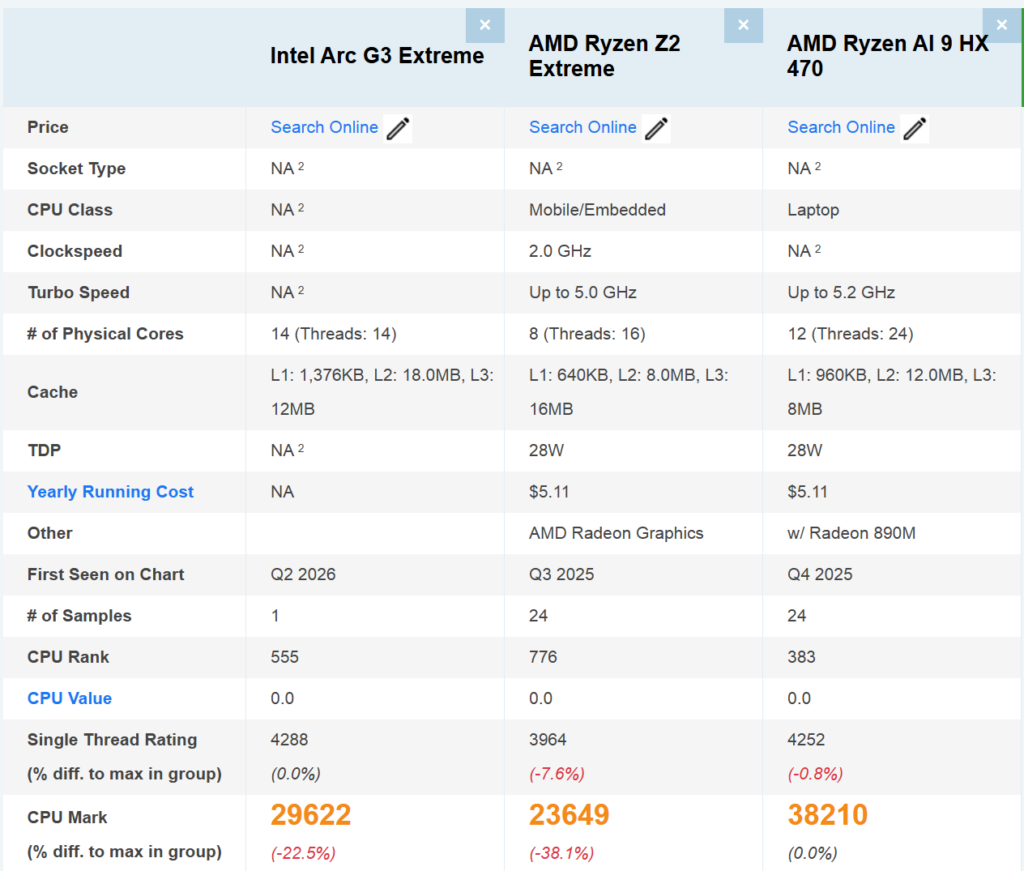The image size is (1024, 871).
Task: Click the AMD Ryzen AI 9 HX 470 heading
Action: (888, 55)
